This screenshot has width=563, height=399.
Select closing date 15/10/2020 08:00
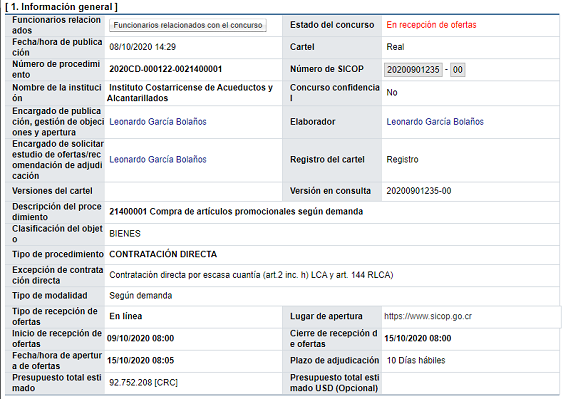(418, 338)
